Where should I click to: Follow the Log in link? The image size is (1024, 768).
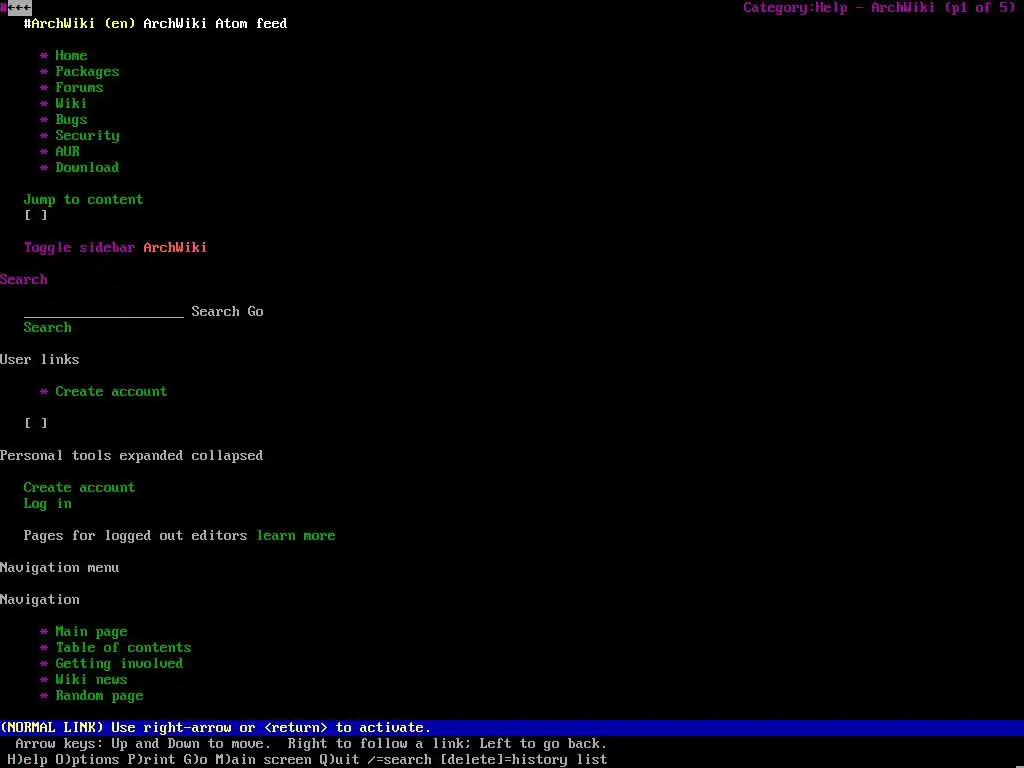48,504
